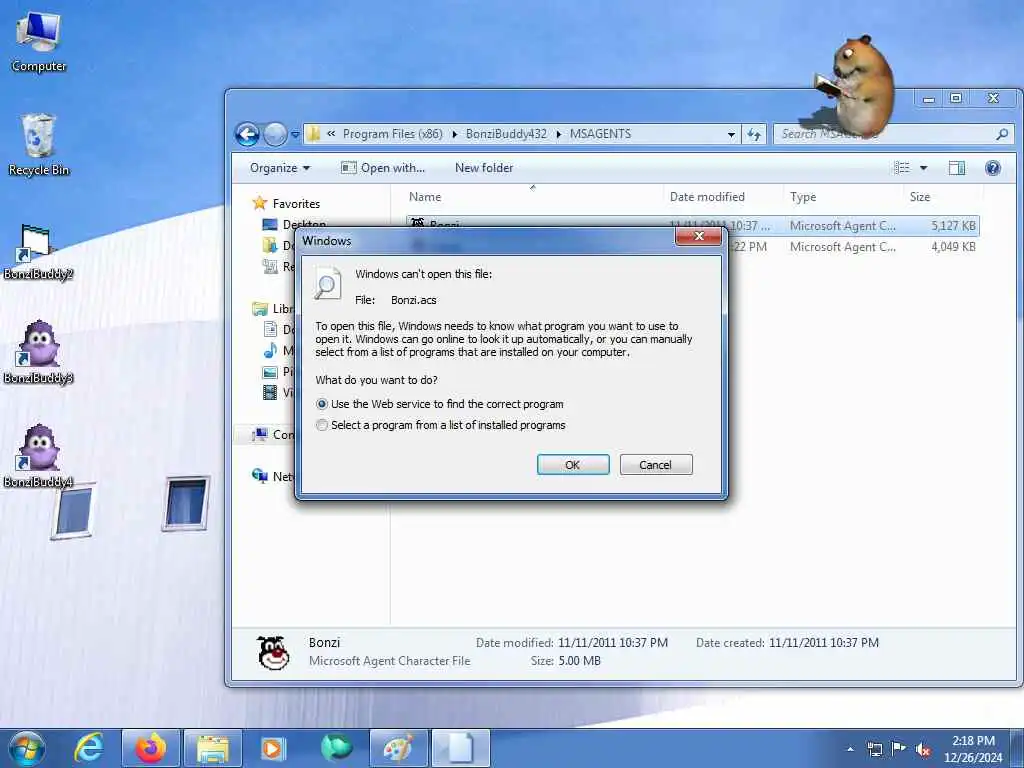Select Computer in the navigation pane
Image resolution: width=1024 pixels, height=768 pixels.
[274, 434]
